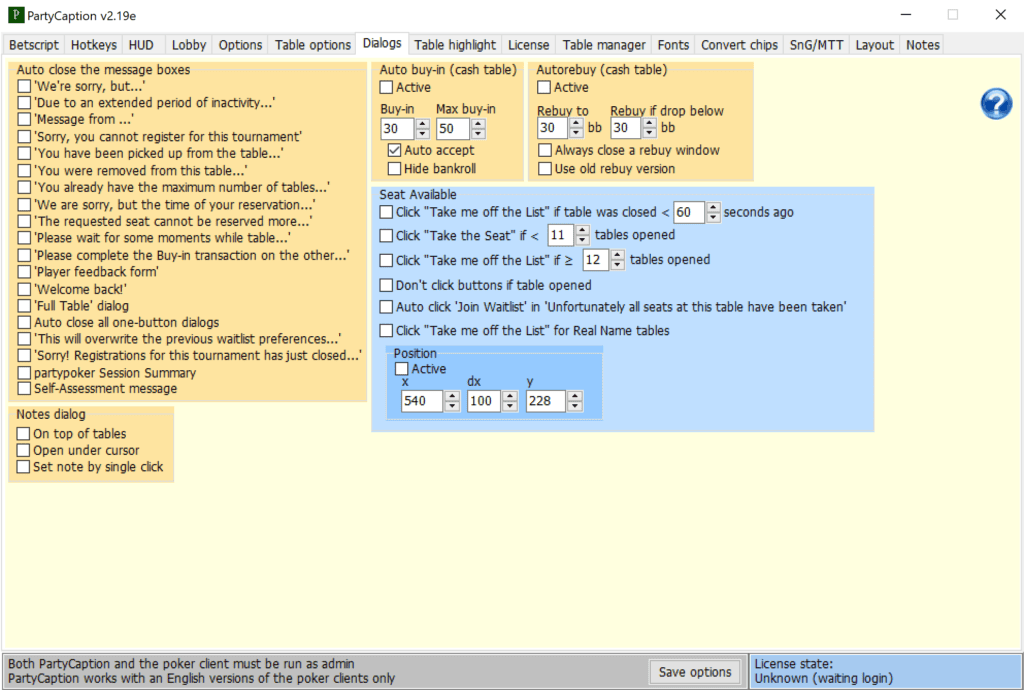The image size is (1024, 690).
Task: Enable auto close for 'We're sorry, but...'
Action: 24,86
